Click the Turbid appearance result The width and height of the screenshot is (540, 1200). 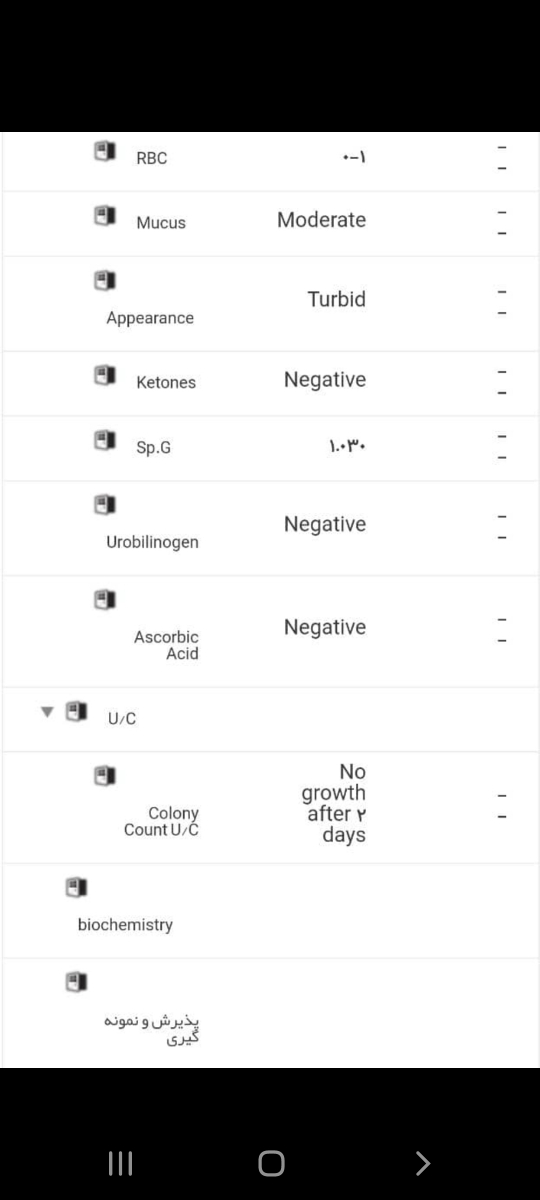click(337, 299)
